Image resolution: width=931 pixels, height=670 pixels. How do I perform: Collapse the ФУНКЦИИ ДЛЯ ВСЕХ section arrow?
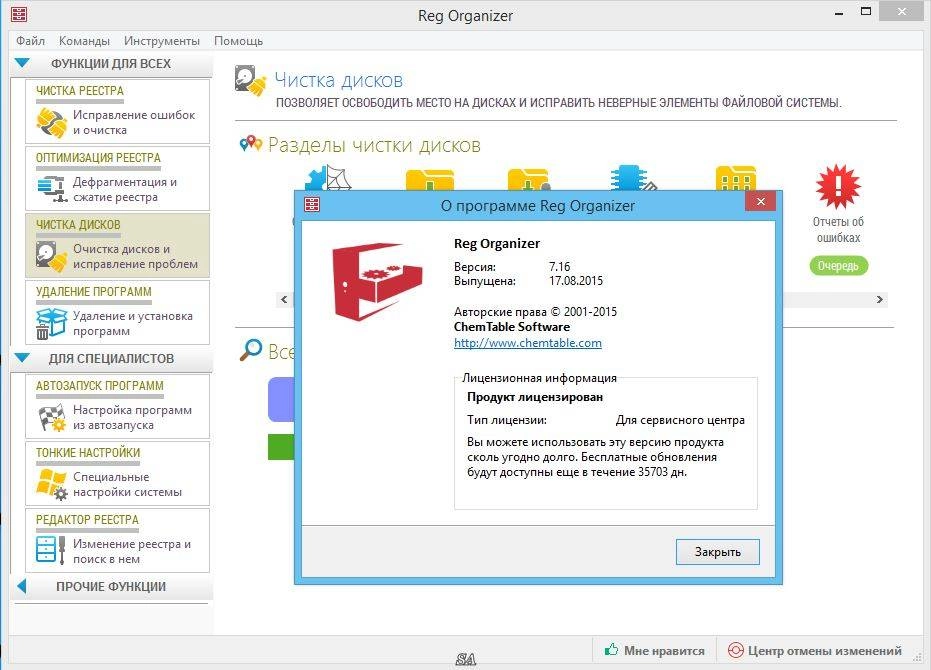(22, 63)
